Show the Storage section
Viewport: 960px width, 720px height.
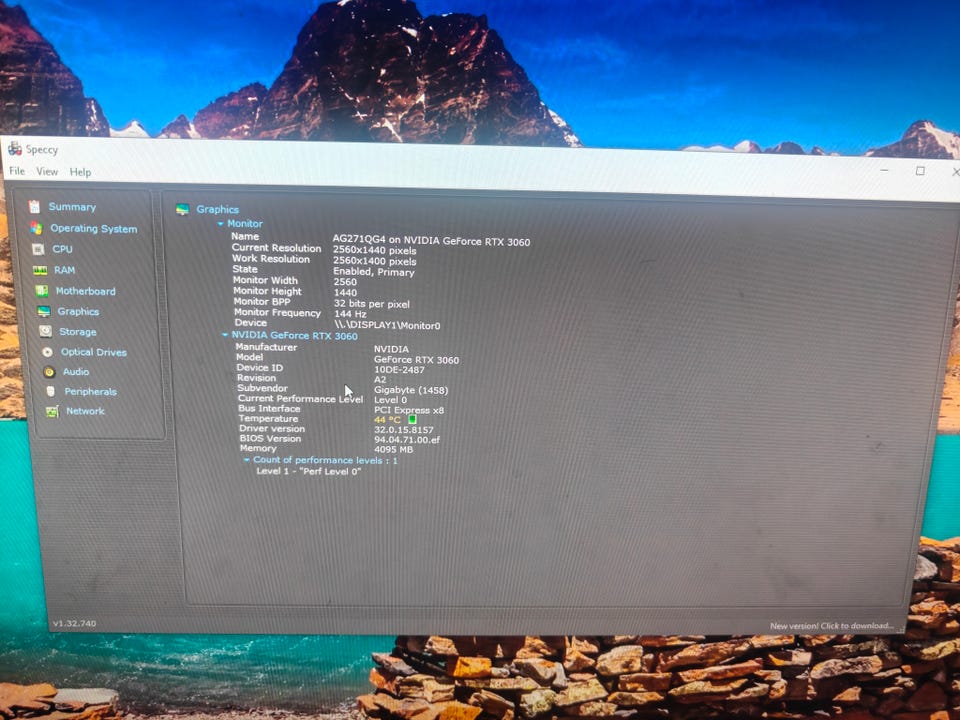[x=78, y=332]
